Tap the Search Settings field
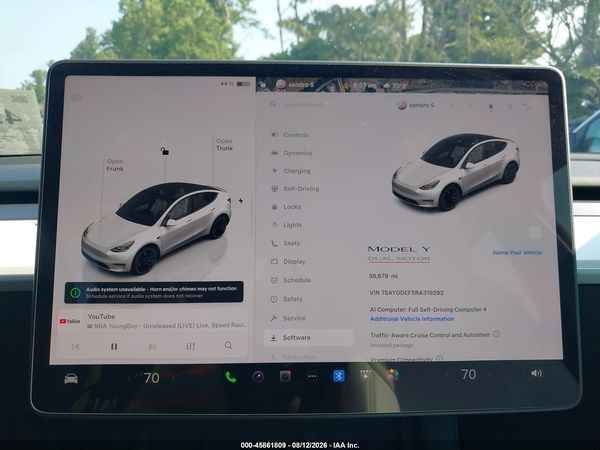The height and width of the screenshot is (450, 600). [304, 104]
